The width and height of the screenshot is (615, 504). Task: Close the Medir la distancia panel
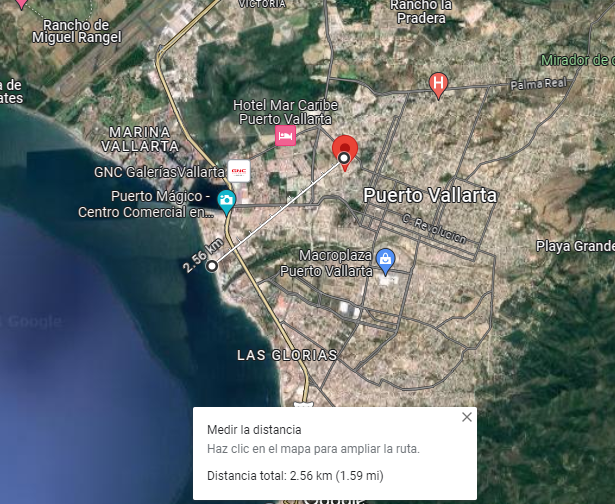(467, 417)
